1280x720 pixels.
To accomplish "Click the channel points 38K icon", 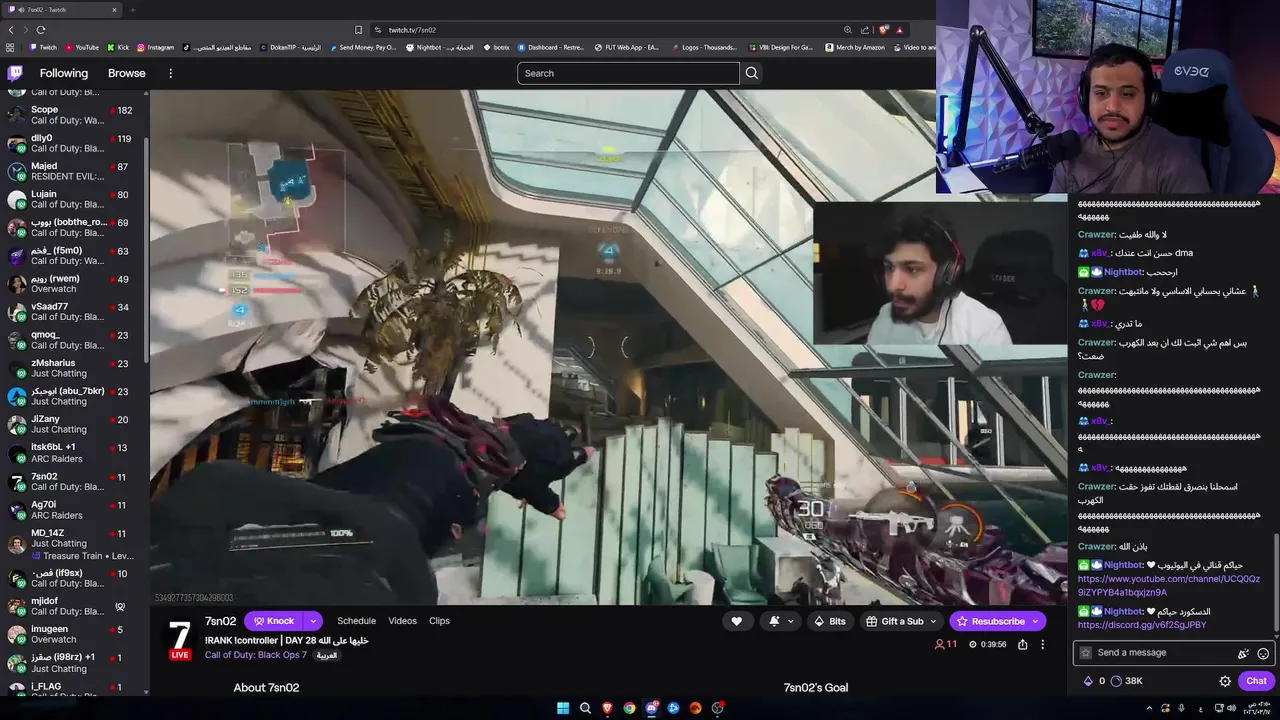I will click(1116, 681).
